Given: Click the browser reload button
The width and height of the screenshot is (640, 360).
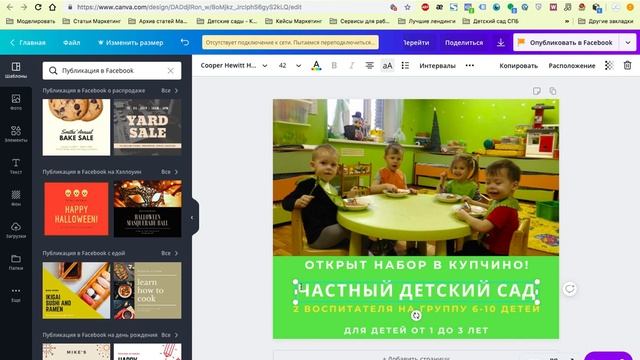Looking at the screenshot, I should (38, 7).
